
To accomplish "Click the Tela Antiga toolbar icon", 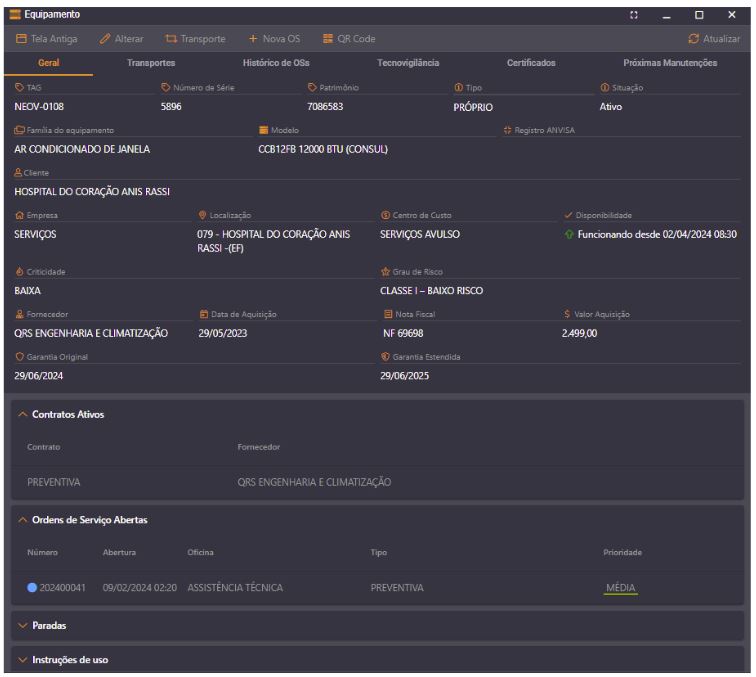I will [x=21, y=39].
